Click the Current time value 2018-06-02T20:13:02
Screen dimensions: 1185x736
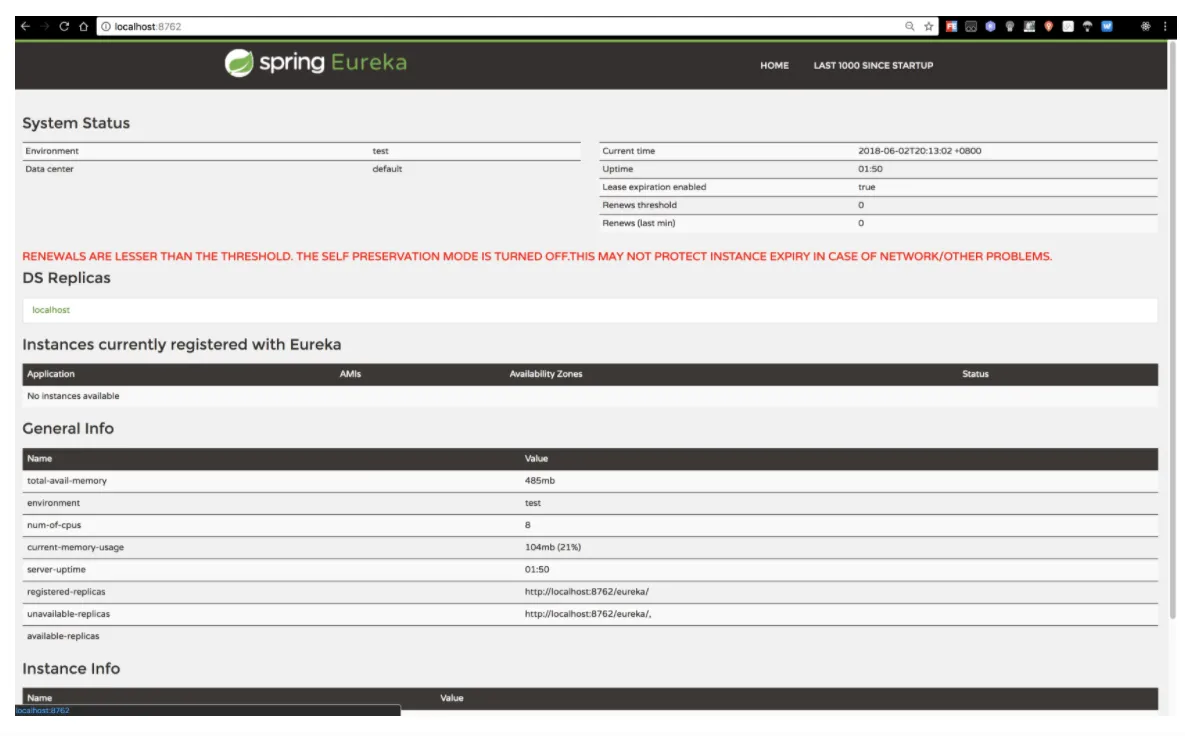point(920,151)
